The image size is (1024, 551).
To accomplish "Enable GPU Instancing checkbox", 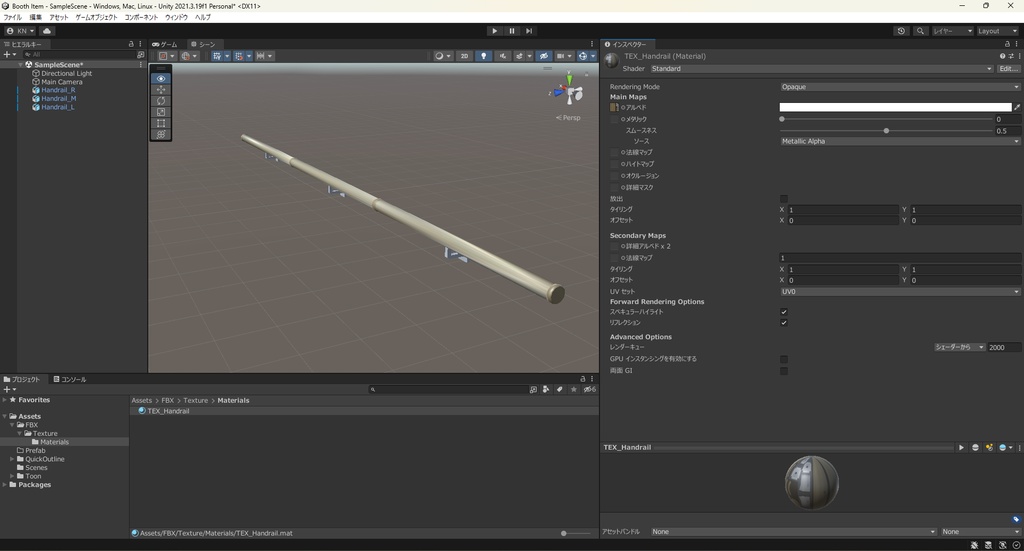I will coord(784,359).
